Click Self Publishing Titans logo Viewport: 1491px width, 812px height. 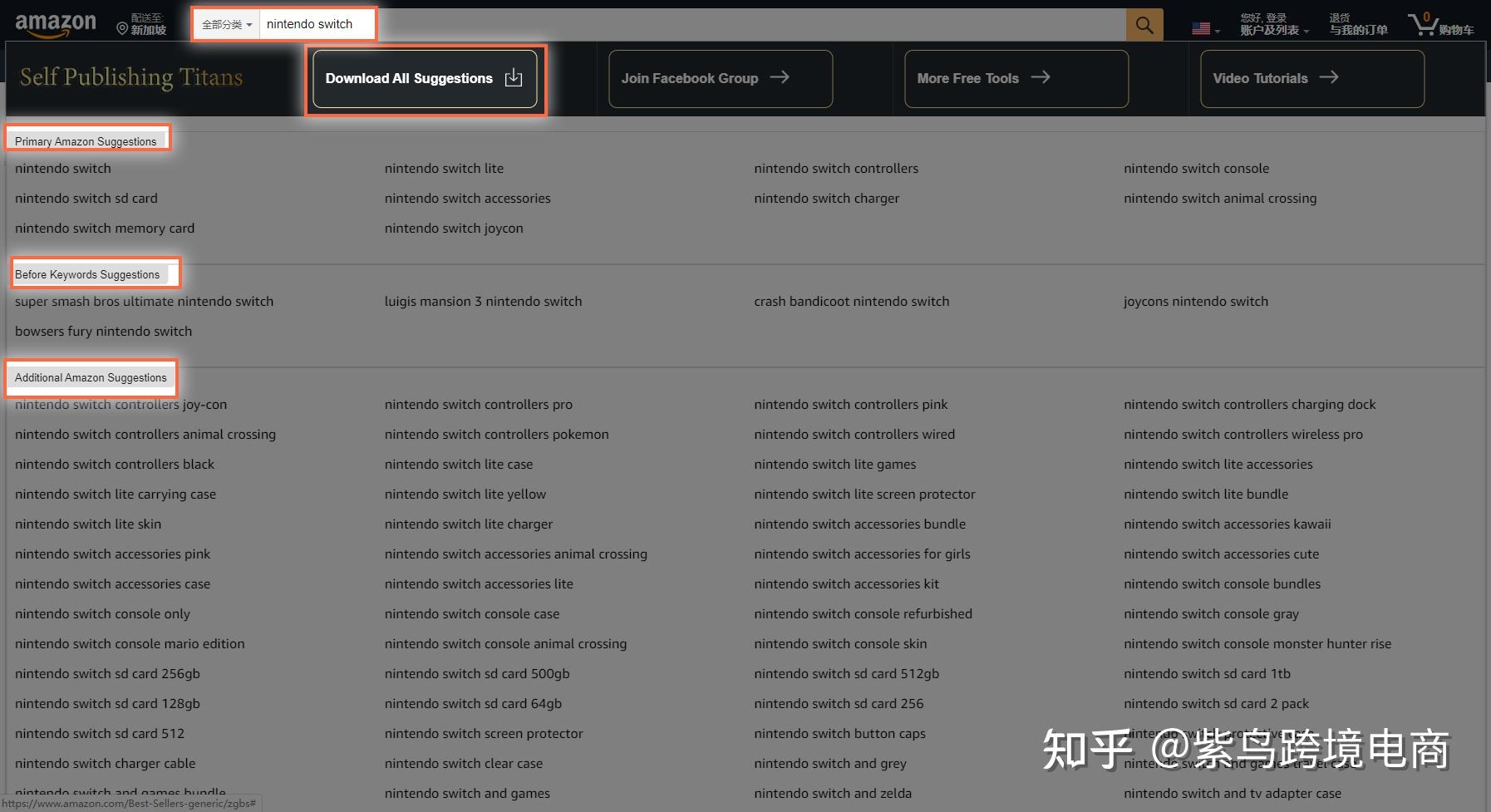pos(131,77)
